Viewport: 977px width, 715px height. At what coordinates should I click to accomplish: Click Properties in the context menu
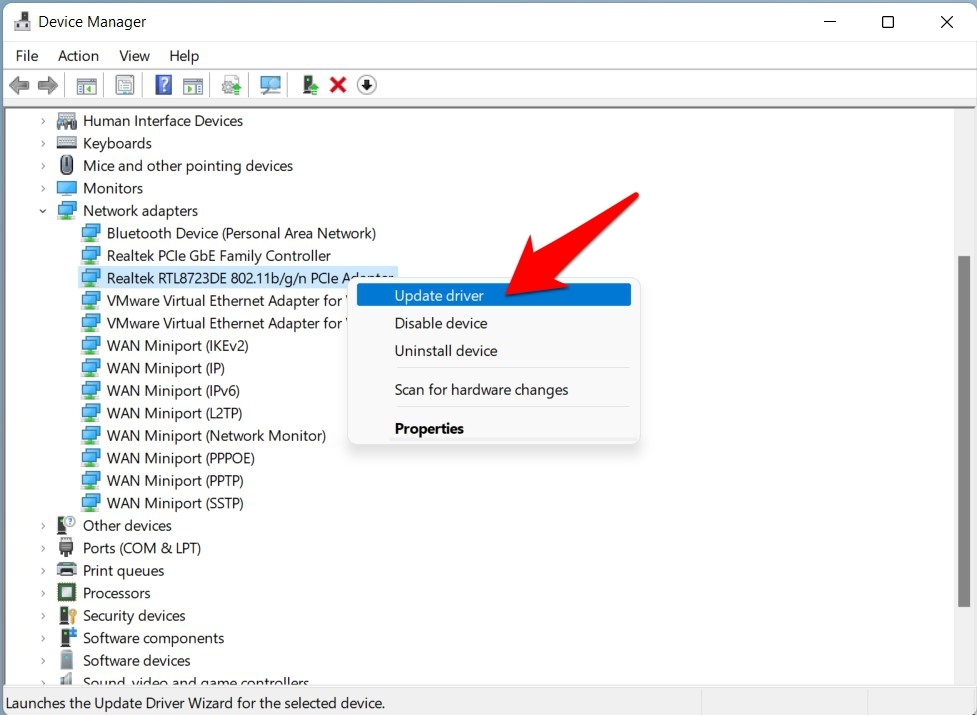tap(429, 429)
